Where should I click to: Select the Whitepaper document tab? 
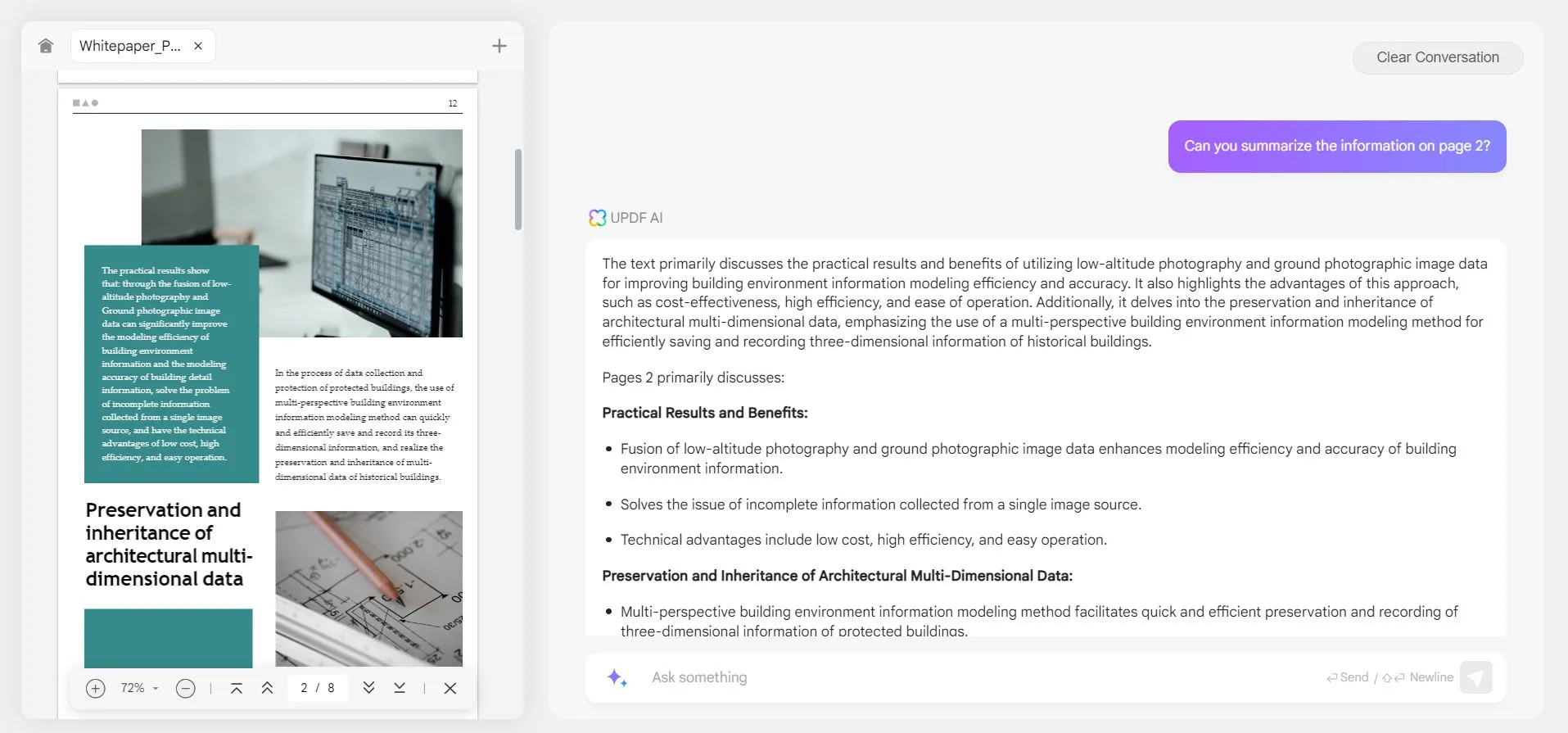pos(130,46)
